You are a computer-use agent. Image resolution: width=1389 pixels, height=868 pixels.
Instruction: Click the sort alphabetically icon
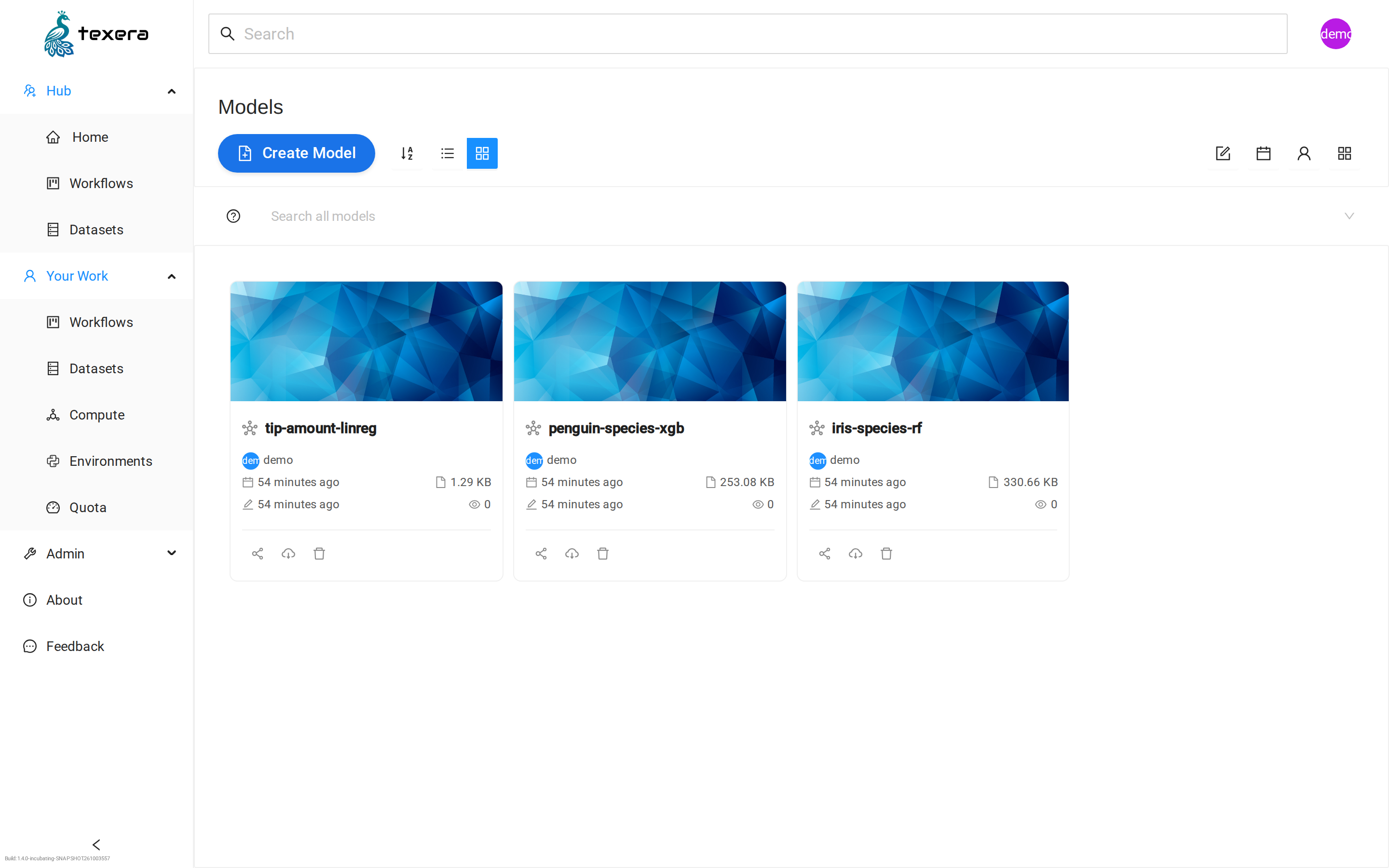pyautogui.click(x=407, y=153)
